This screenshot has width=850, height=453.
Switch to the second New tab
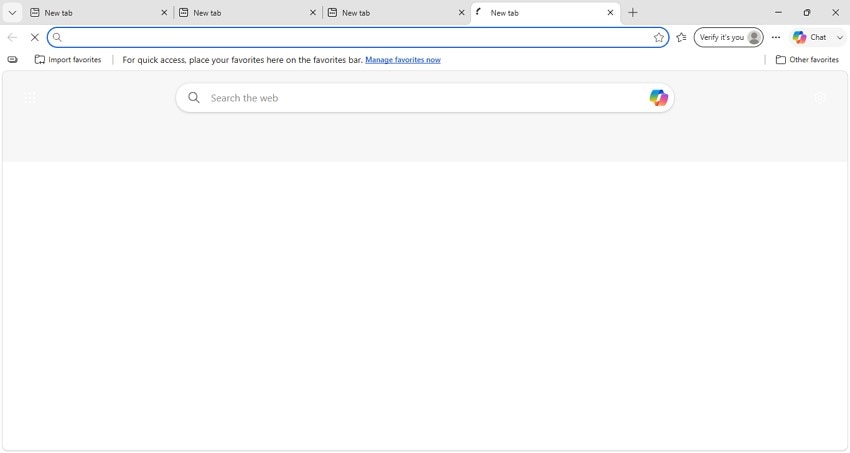(247, 12)
